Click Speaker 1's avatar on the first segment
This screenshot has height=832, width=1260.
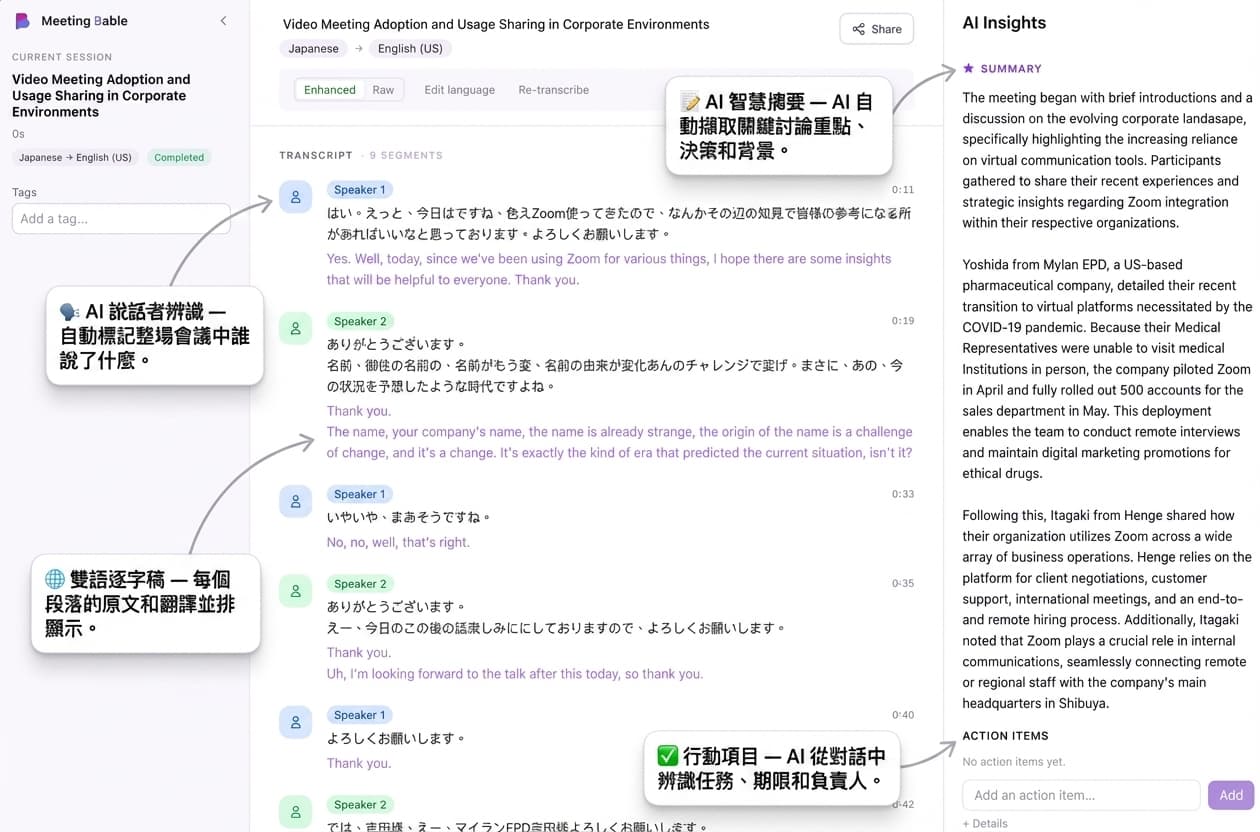pyautogui.click(x=295, y=198)
